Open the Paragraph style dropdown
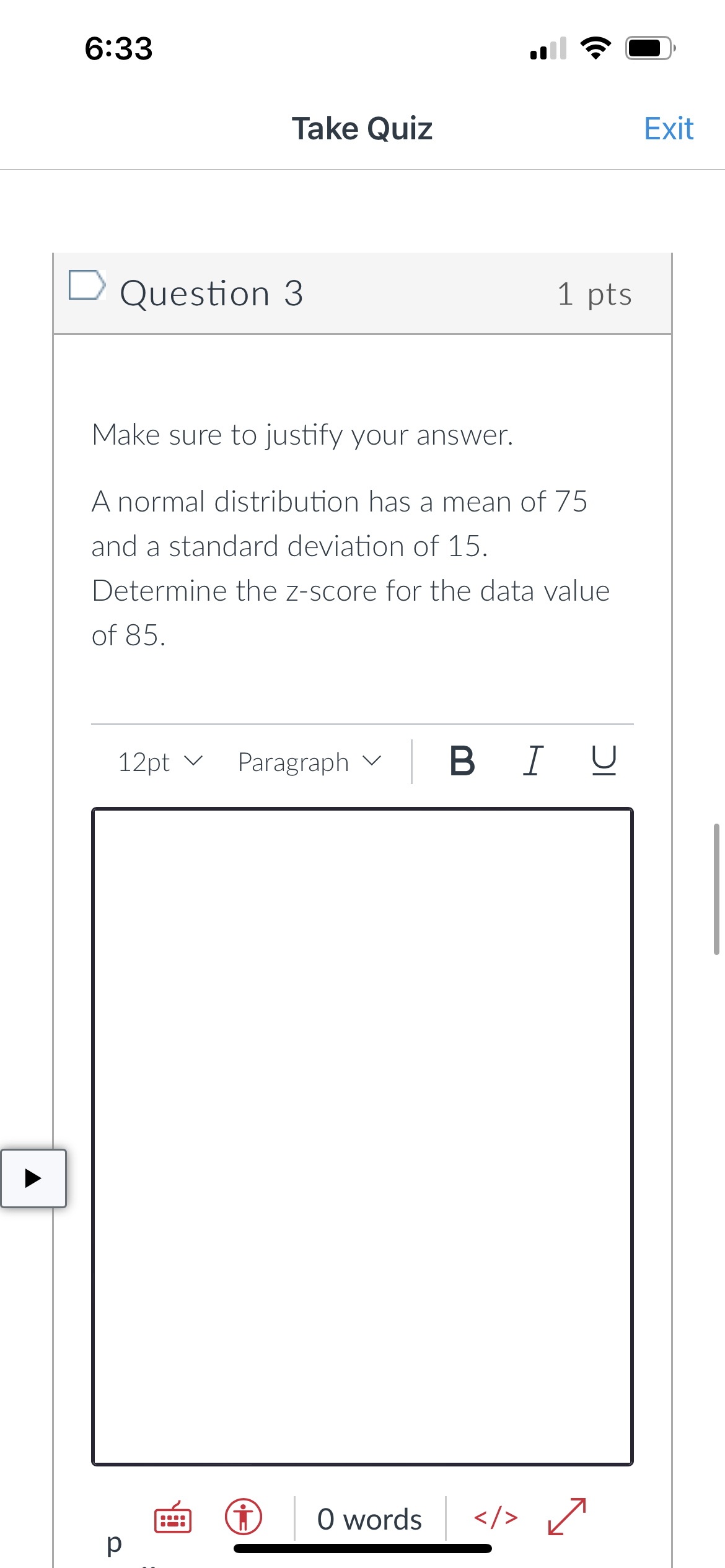This screenshot has width=725, height=1568. [x=308, y=762]
